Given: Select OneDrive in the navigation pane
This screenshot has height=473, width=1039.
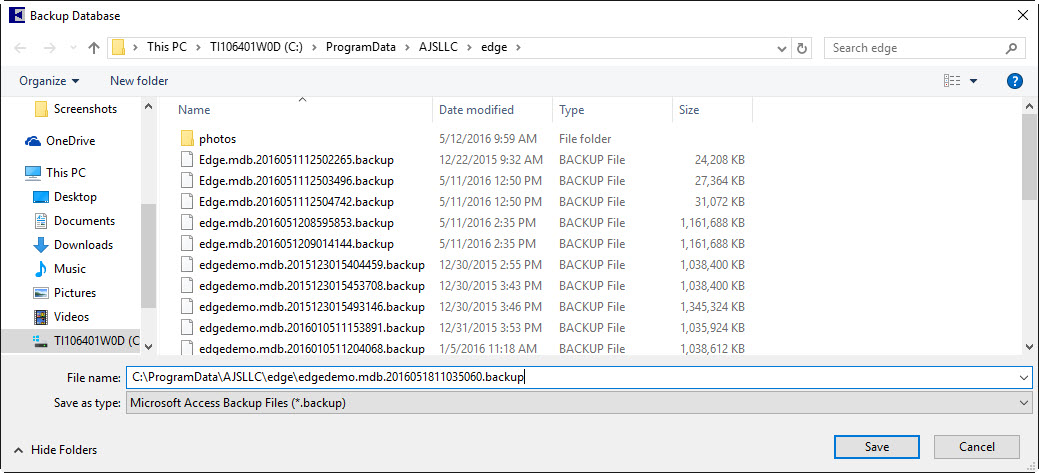Looking at the screenshot, I should coord(70,141).
